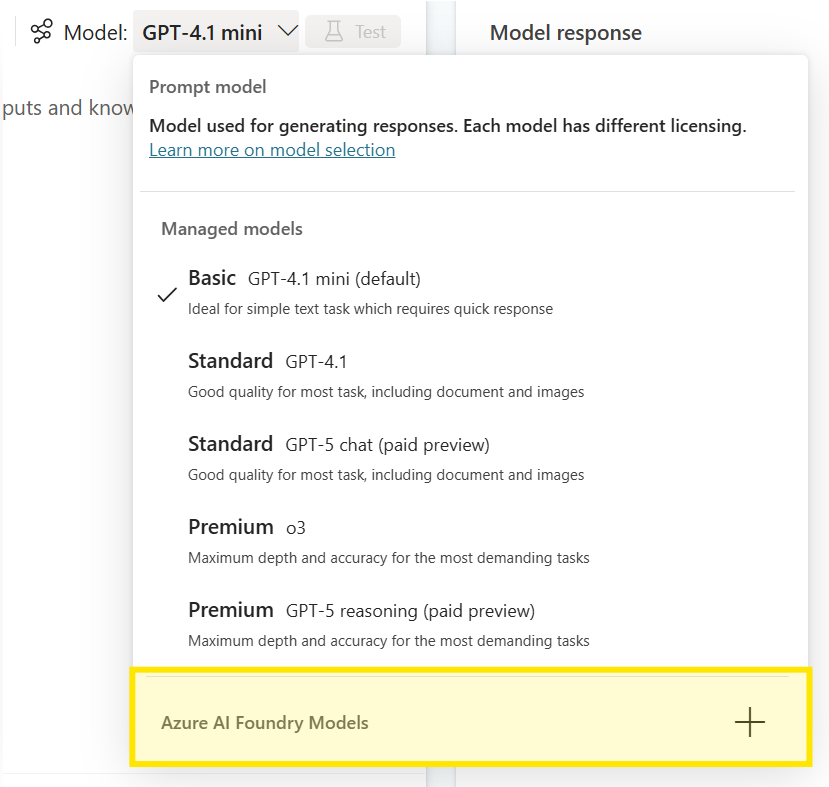
Task: Click the flask icon on Test button
Action: click(x=334, y=32)
